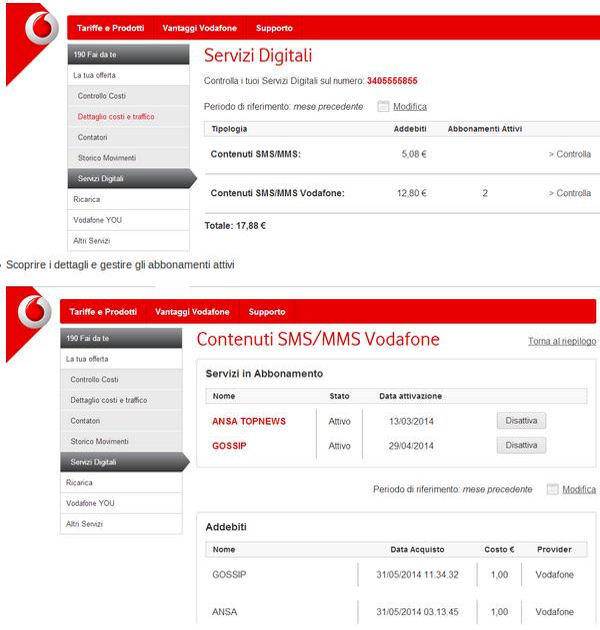Click the Data Acquisto column header
This screenshot has width=600, height=630.
[x=417, y=550]
